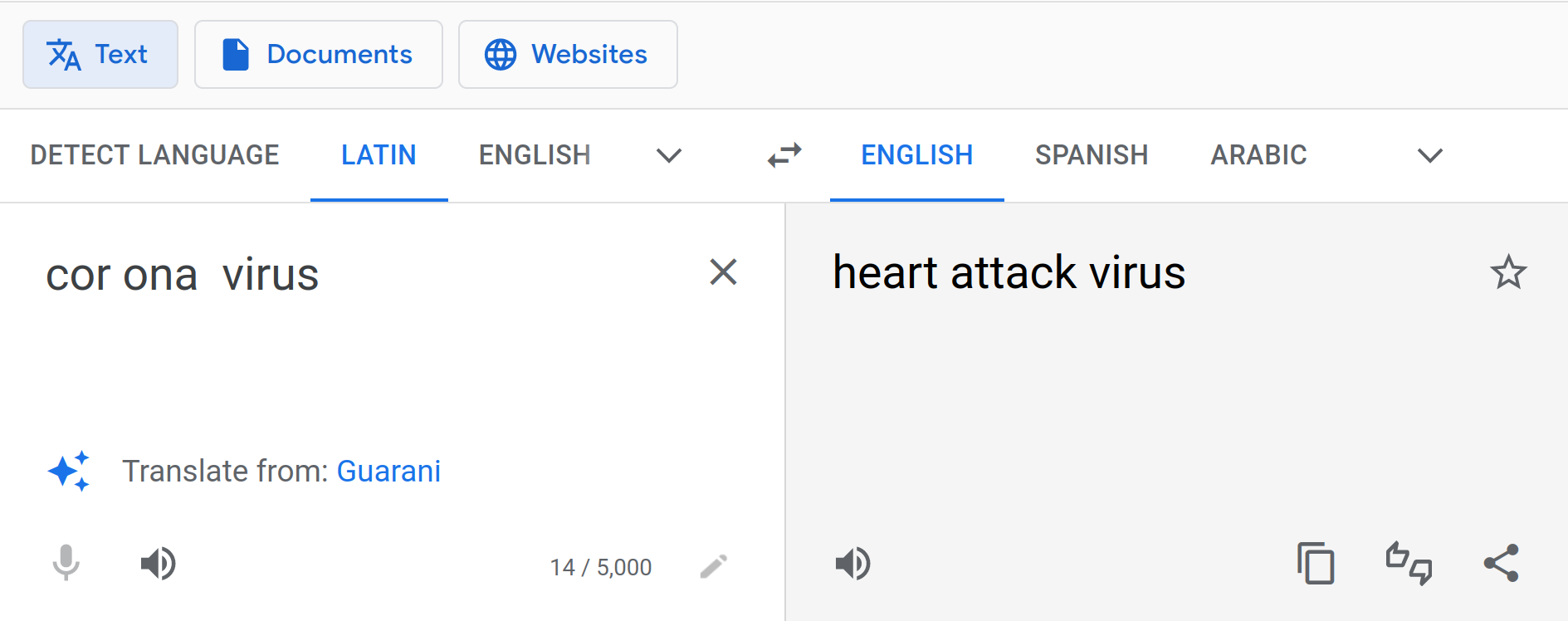The height and width of the screenshot is (621, 1568).
Task: Clear the input text with the X
Action: coord(722,272)
